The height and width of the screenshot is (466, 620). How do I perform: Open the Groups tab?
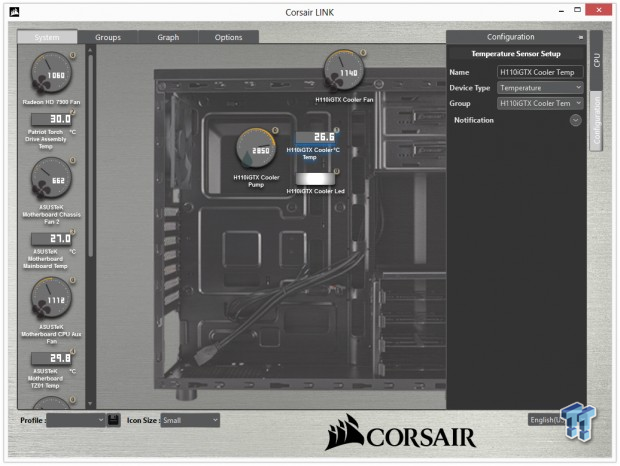(x=108, y=37)
